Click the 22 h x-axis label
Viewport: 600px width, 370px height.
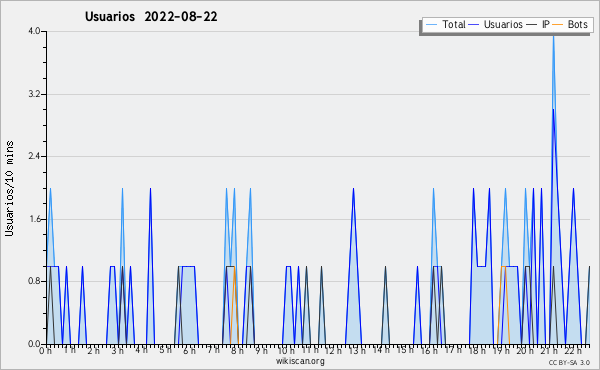(573, 350)
